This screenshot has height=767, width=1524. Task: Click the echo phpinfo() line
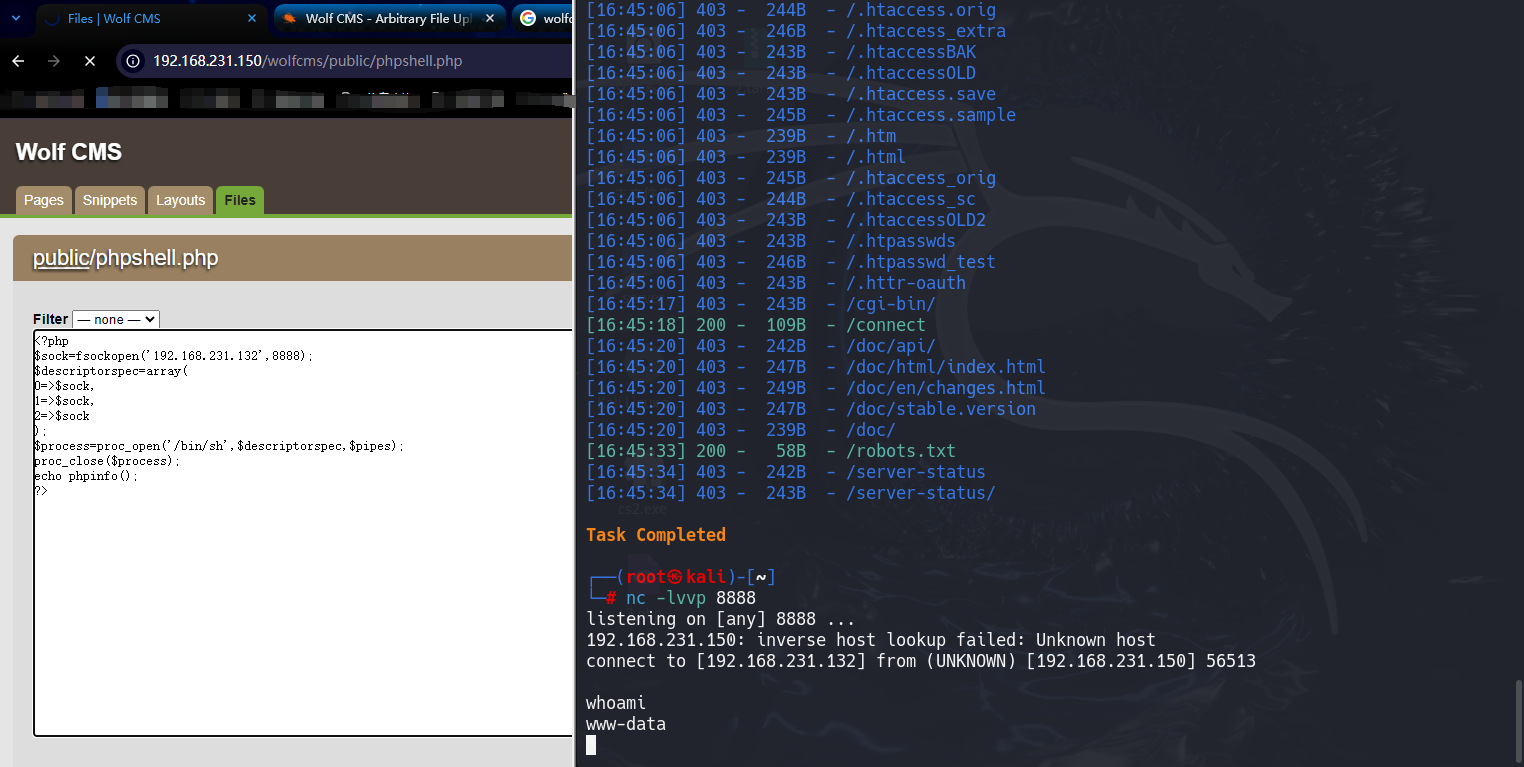pyautogui.click(x=86, y=476)
